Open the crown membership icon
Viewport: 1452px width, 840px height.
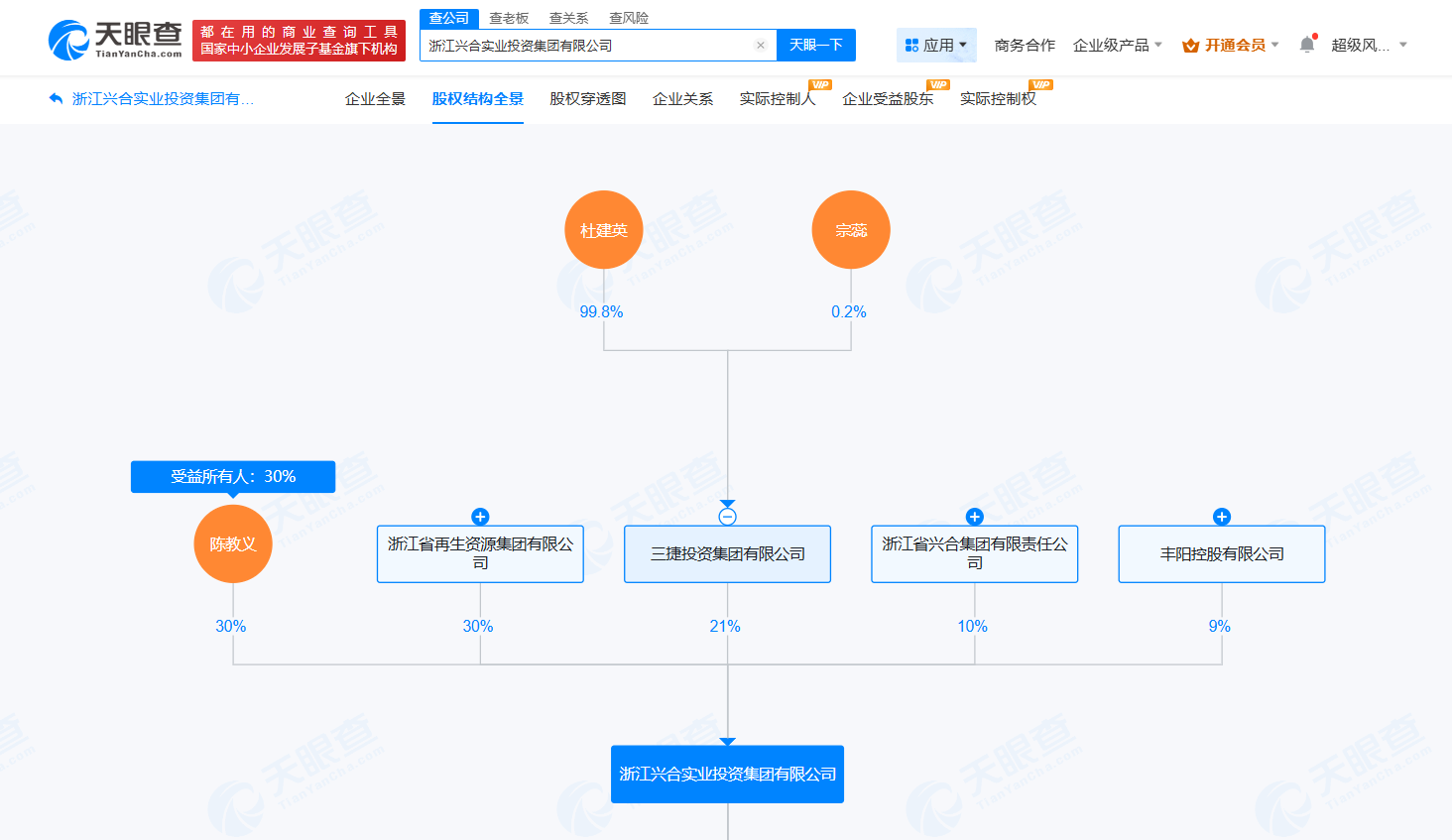pyautogui.click(x=1191, y=46)
